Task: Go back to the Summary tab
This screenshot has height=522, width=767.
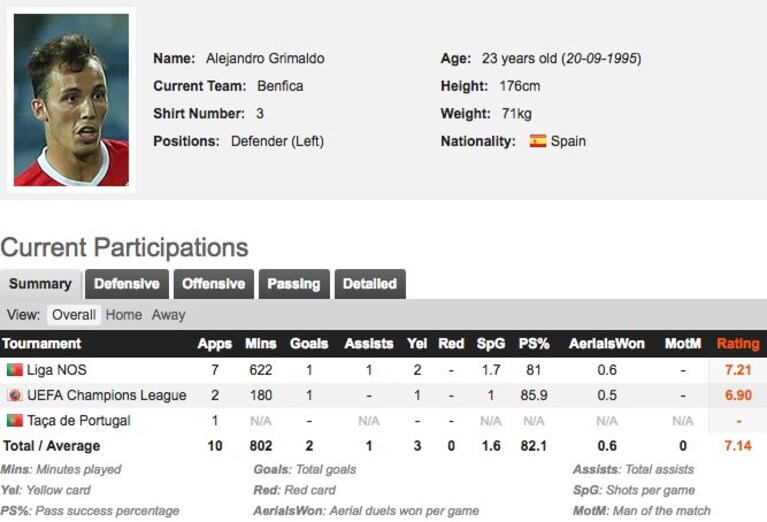Action: coord(41,284)
